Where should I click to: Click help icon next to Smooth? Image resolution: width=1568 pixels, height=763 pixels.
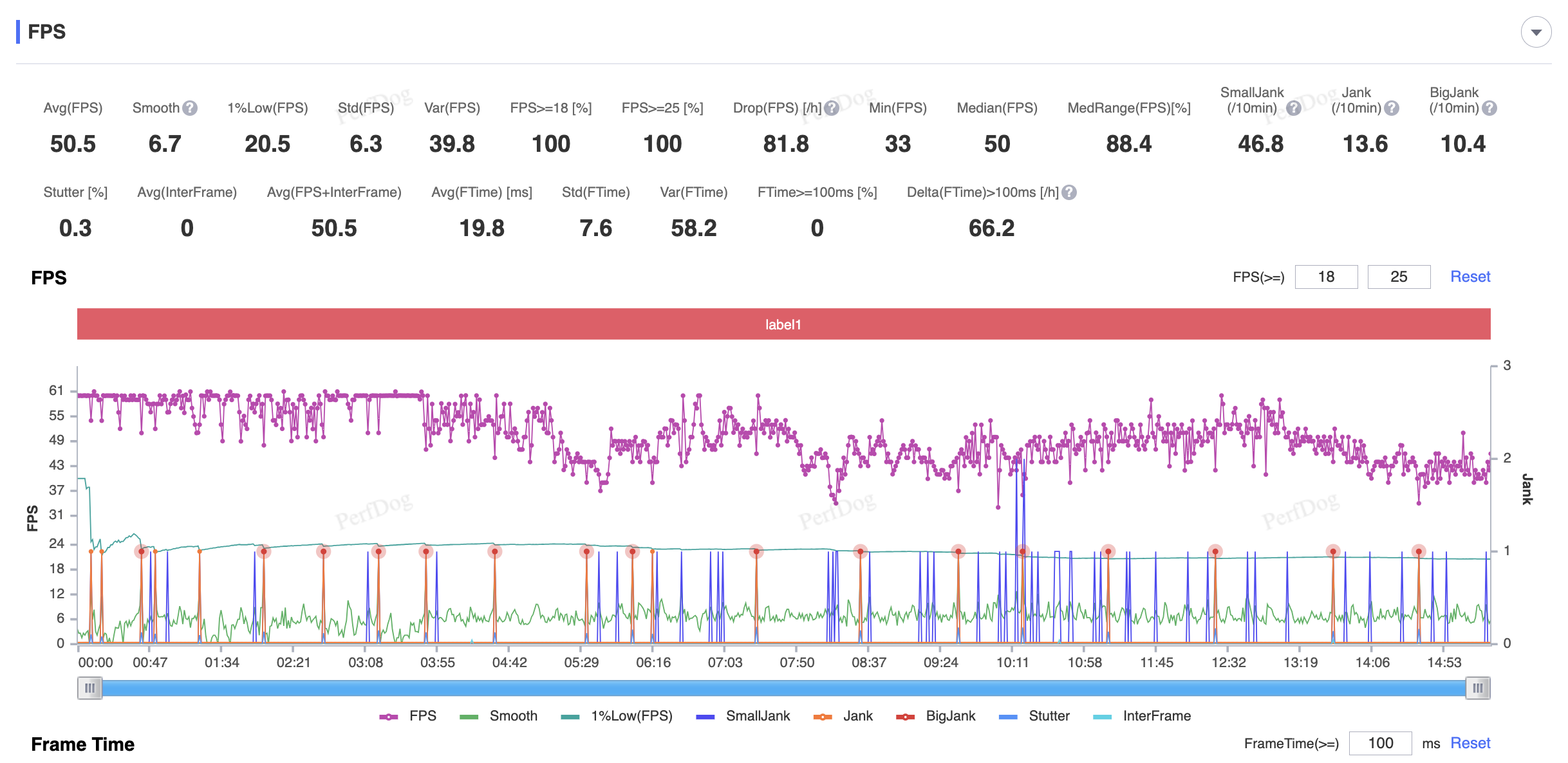click(x=189, y=108)
